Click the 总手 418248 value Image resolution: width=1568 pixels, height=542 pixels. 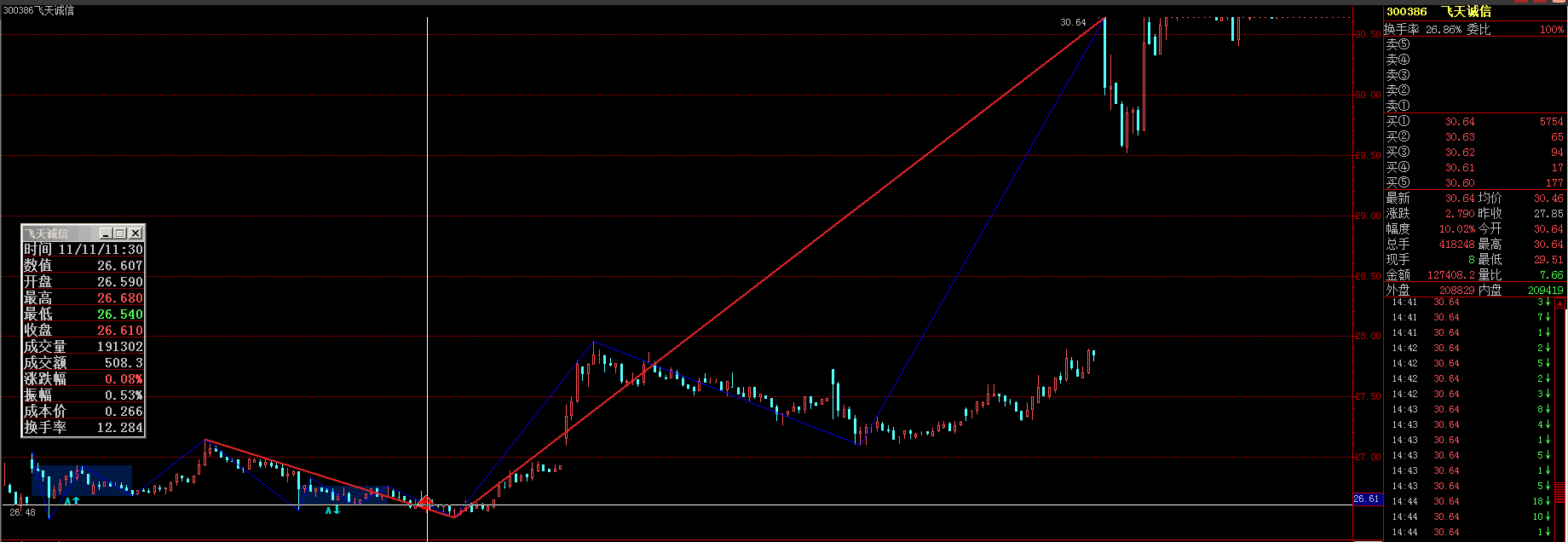click(1457, 245)
